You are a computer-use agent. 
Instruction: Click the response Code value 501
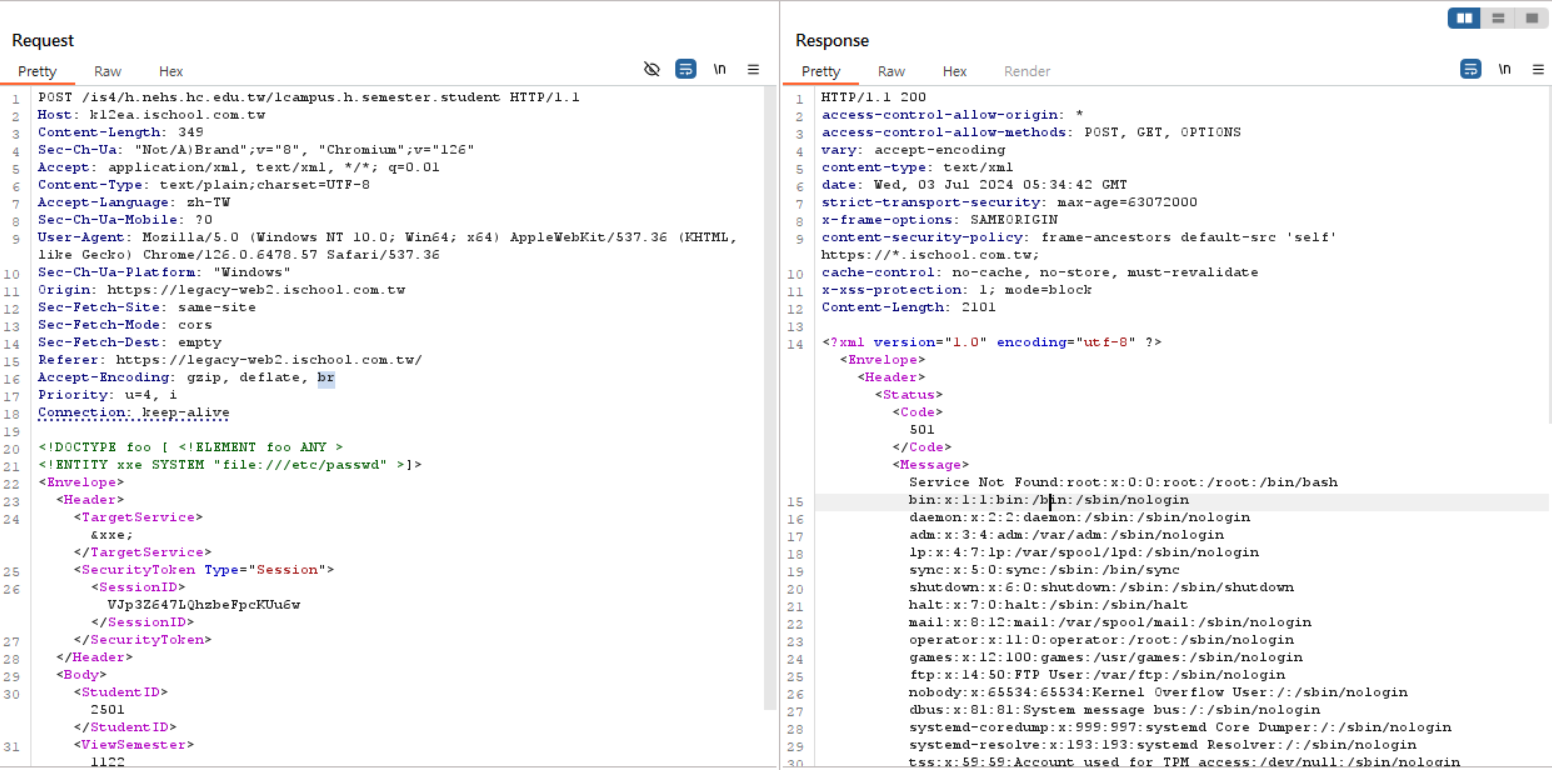(922, 430)
